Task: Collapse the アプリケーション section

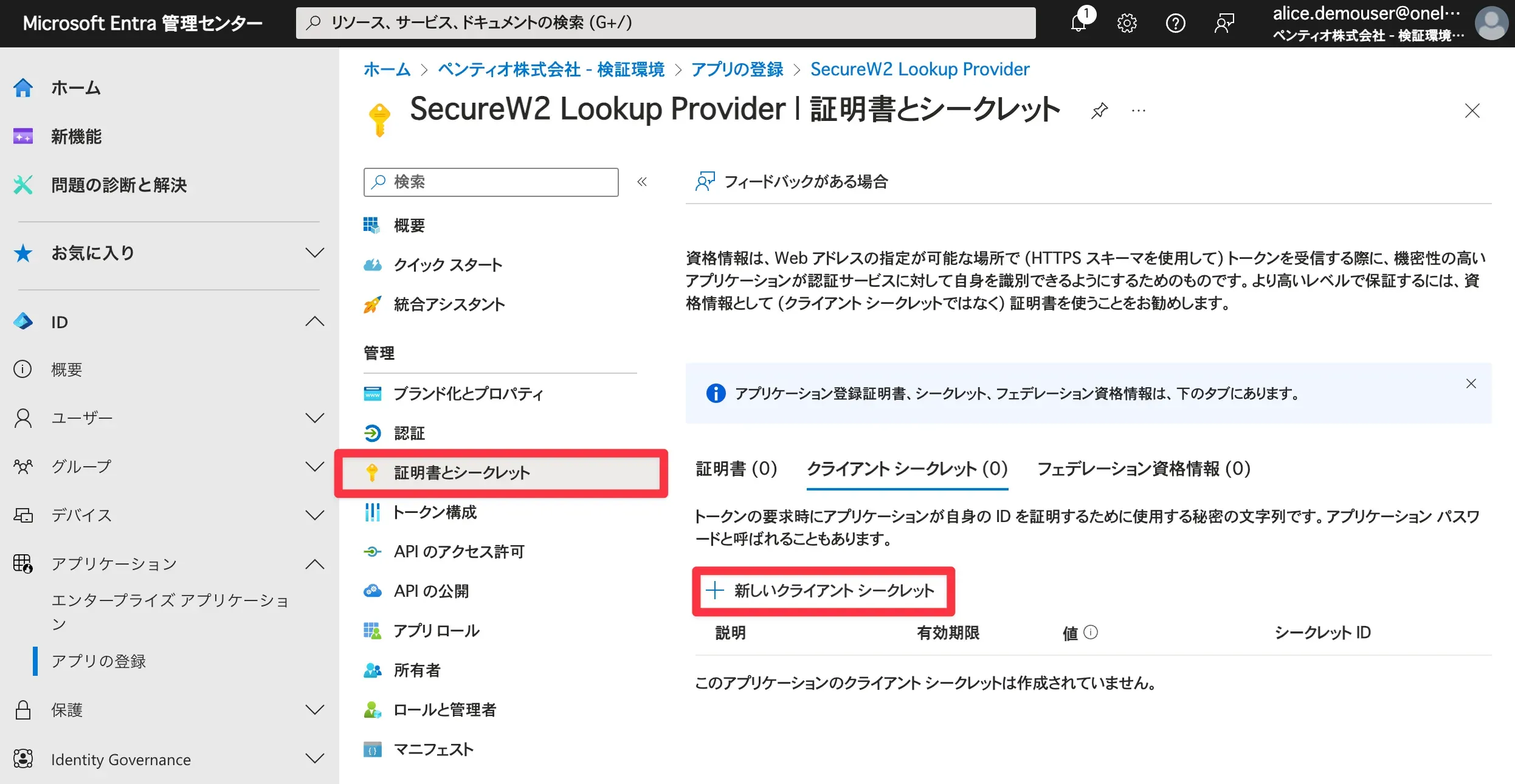Action: point(314,564)
